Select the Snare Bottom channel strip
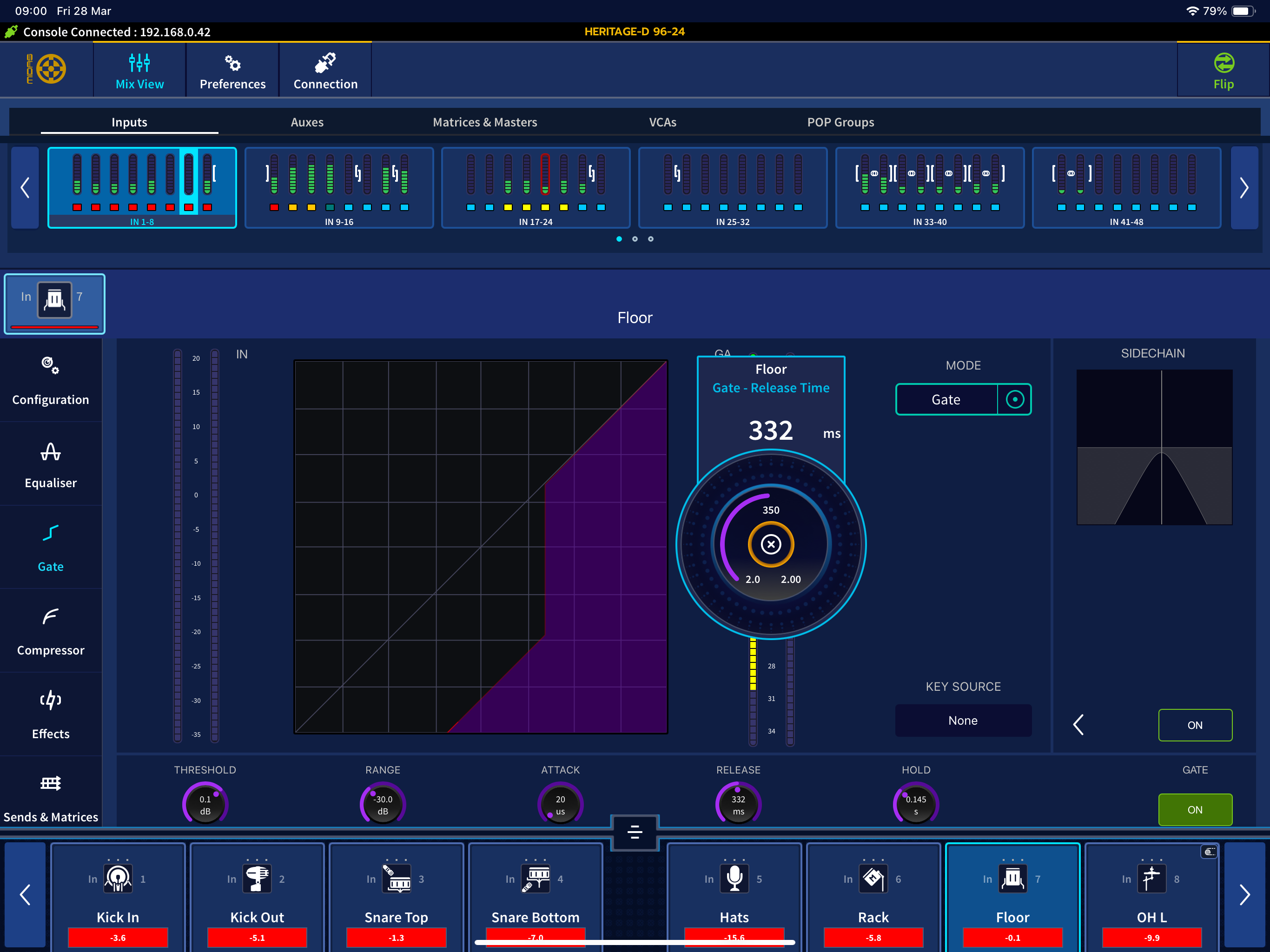1270x952 pixels. click(x=535, y=897)
